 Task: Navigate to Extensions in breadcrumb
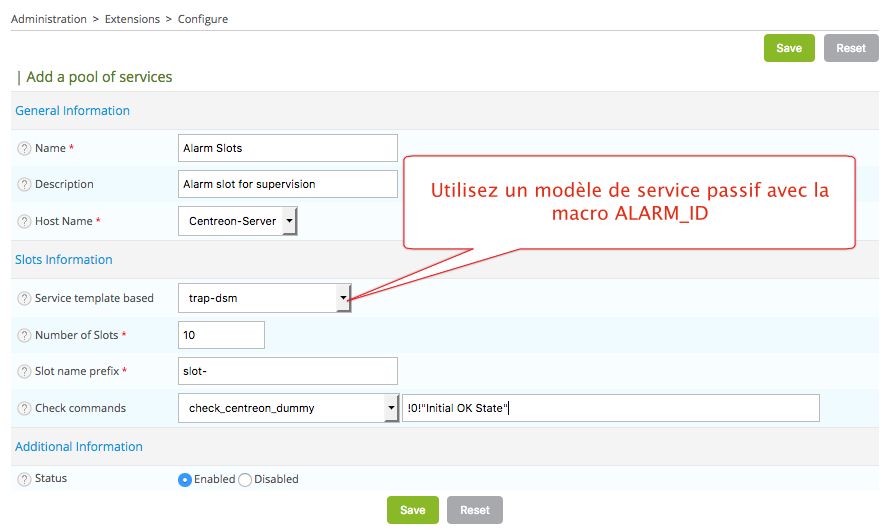[132, 19]
